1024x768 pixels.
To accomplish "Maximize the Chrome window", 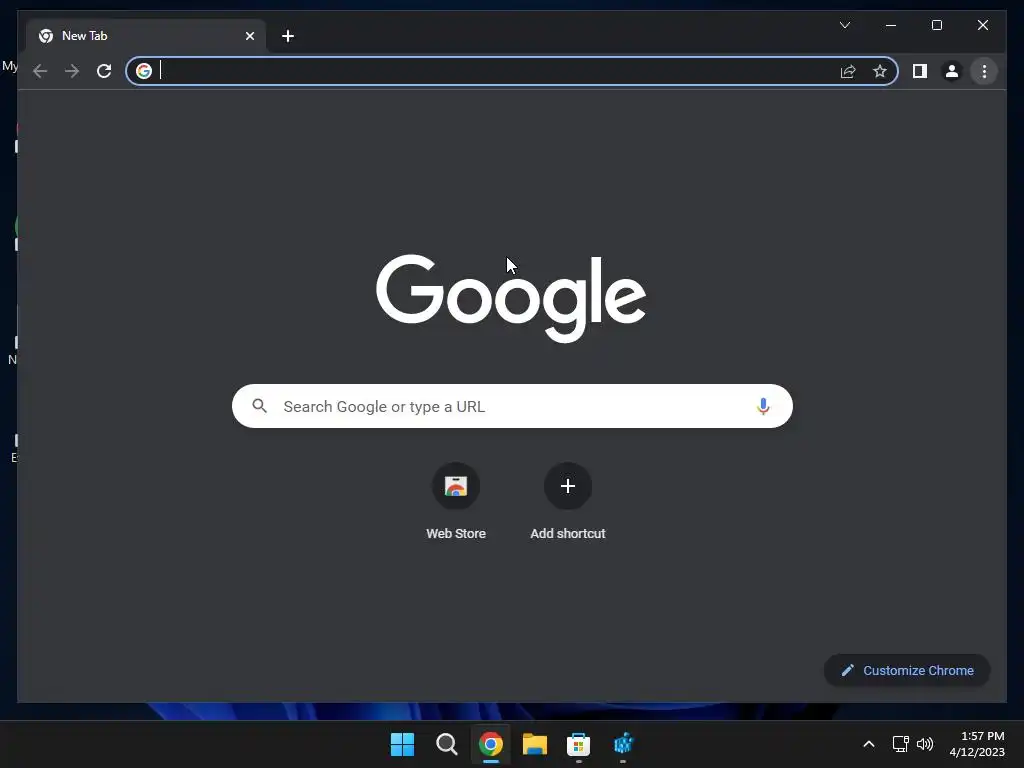I will pyautogui.click(x=936, y=25).
